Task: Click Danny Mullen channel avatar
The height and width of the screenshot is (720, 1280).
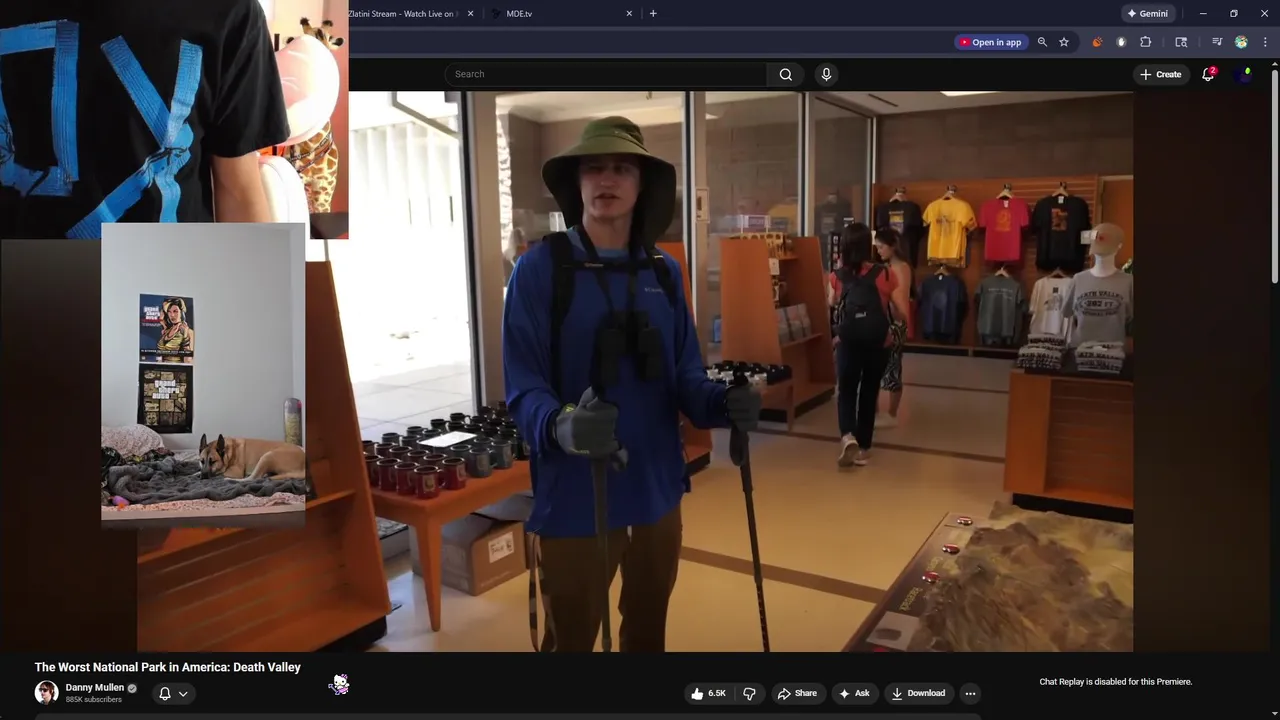Action: click(x=46, y=692)
